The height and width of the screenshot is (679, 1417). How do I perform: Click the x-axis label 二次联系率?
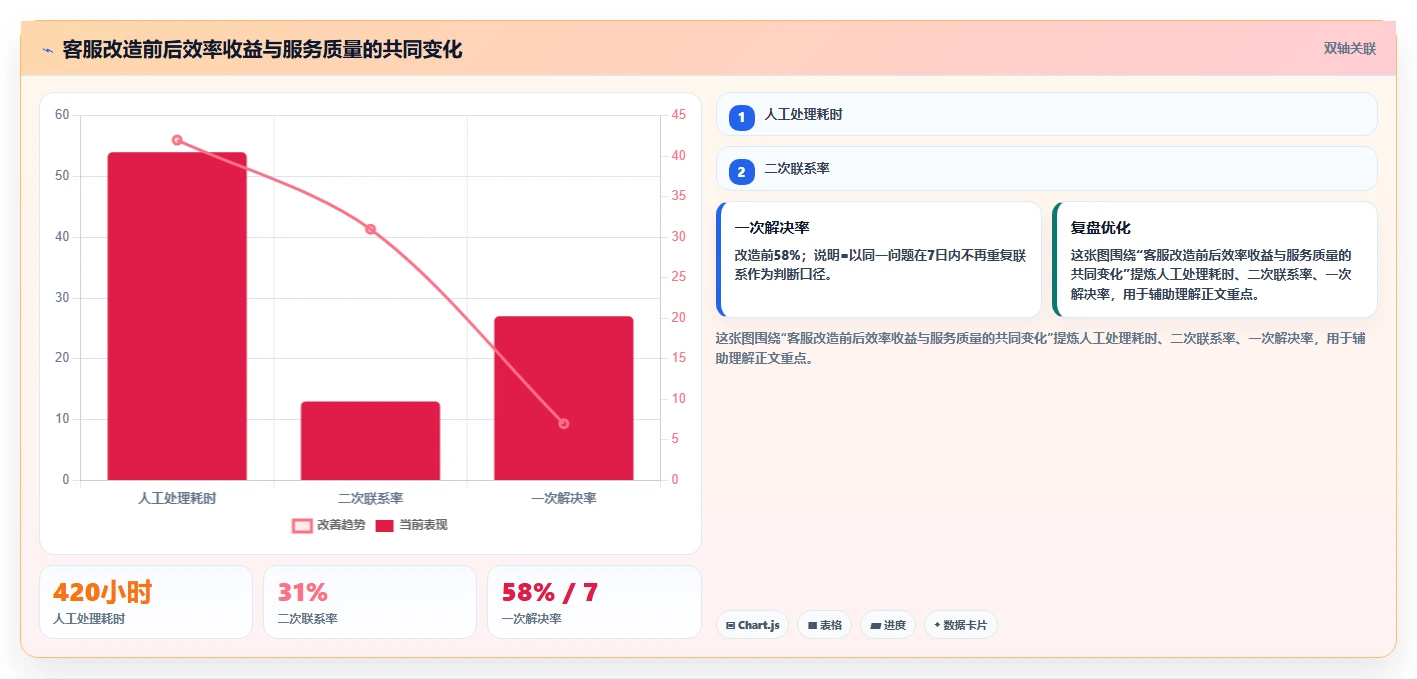coord(370,498)
